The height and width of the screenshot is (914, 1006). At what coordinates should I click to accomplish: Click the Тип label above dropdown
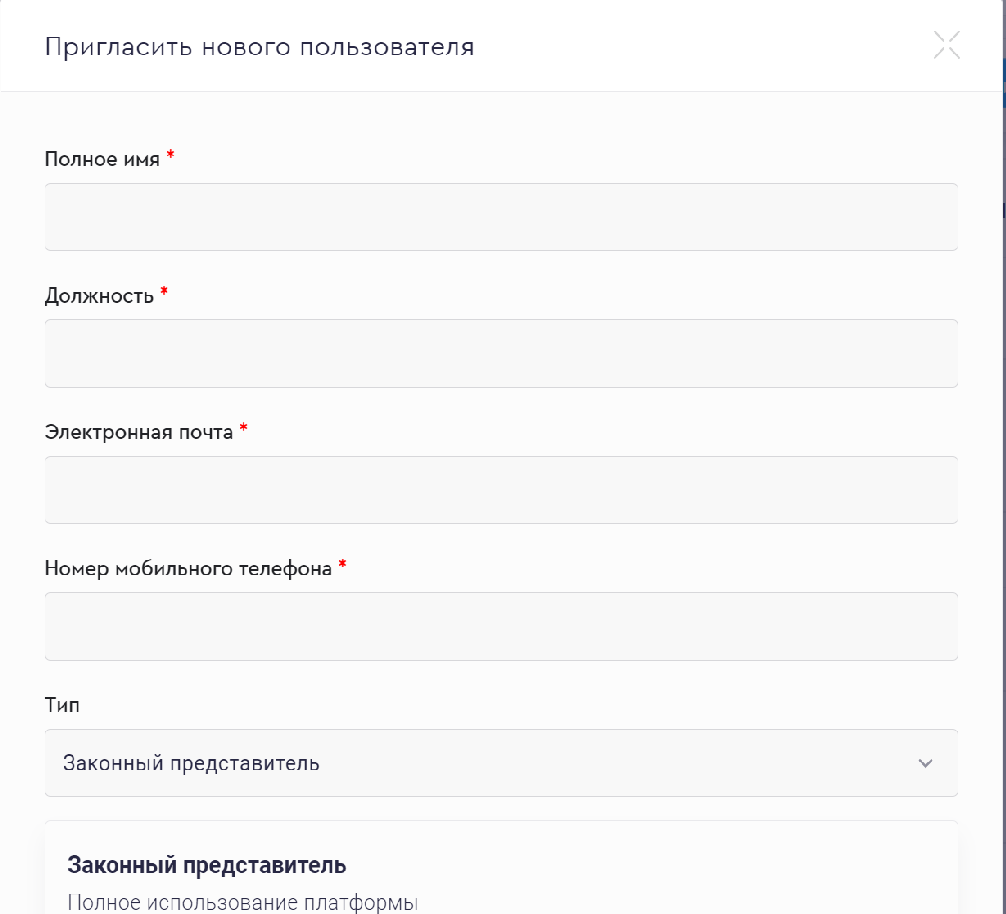click(x=62, y=705)
